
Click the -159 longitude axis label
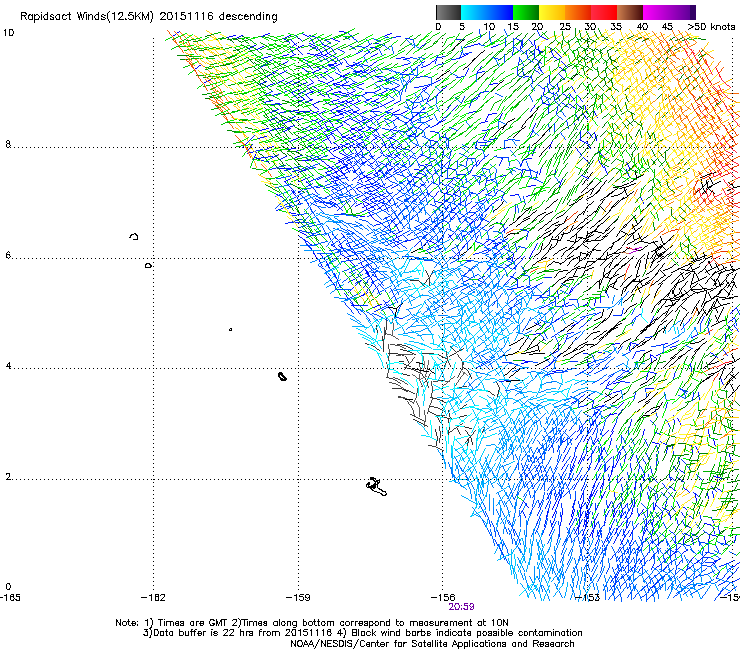(298, 598)
